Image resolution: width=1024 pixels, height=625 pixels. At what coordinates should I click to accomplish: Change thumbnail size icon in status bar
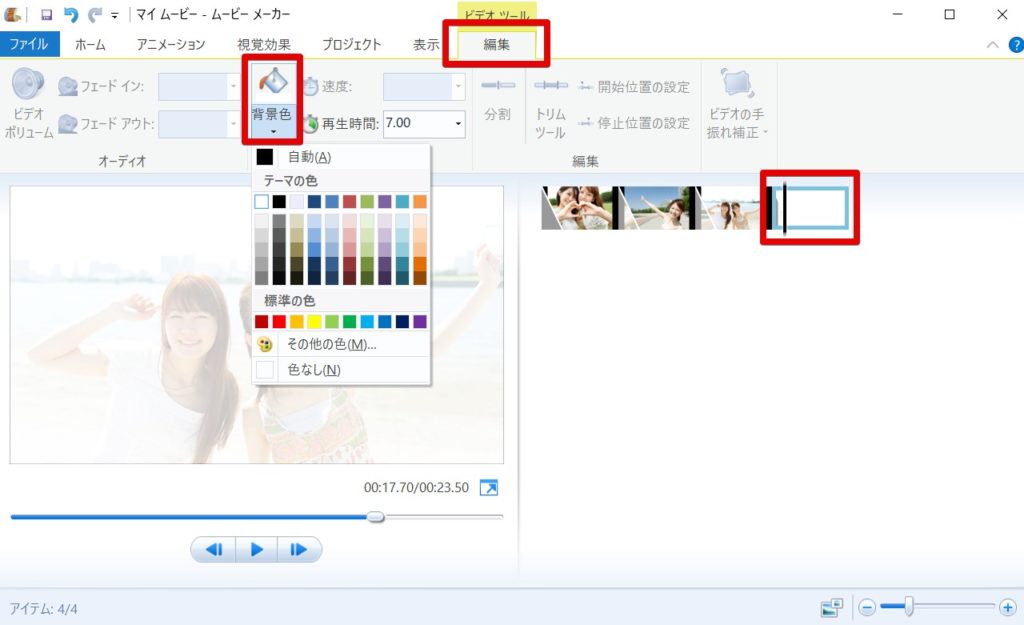(831, 608)
